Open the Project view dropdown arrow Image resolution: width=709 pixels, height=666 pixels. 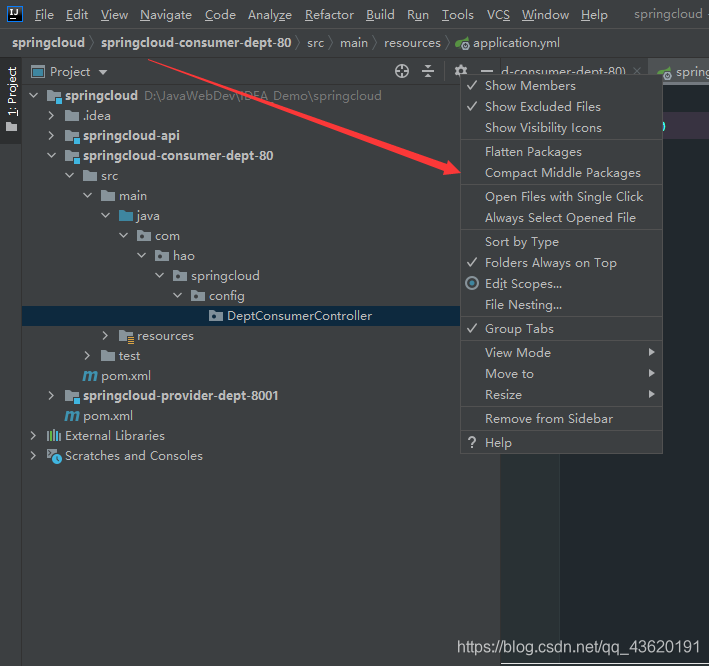(103, 72)
